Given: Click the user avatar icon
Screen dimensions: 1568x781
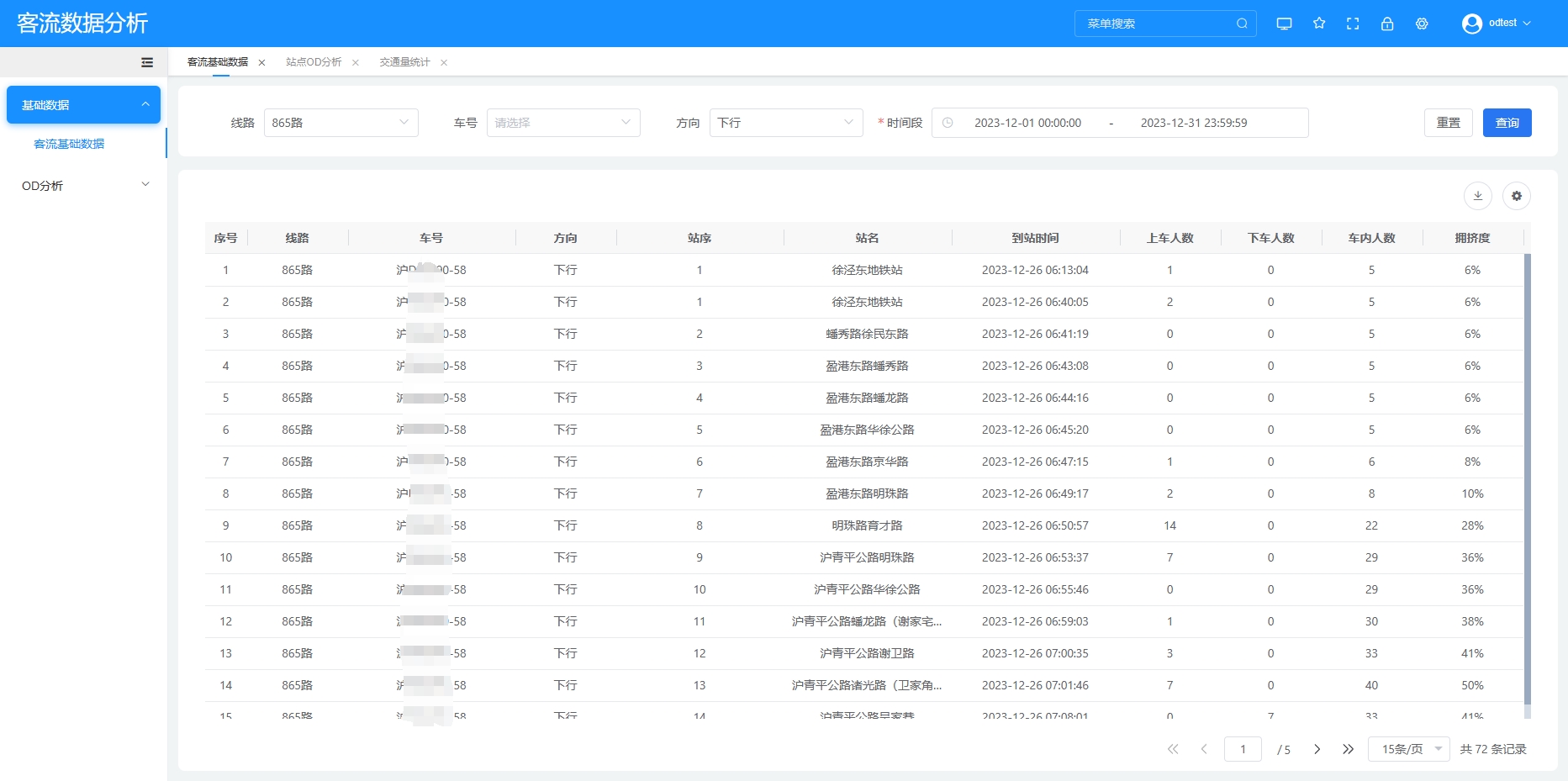Looking at the screenshot, I should click(1471, 24).
